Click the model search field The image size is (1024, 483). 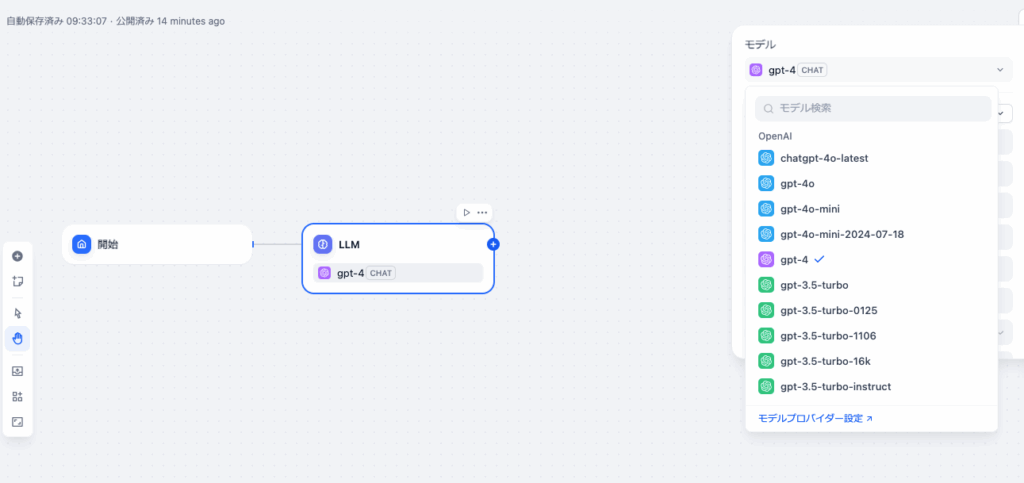click(873, 108)
